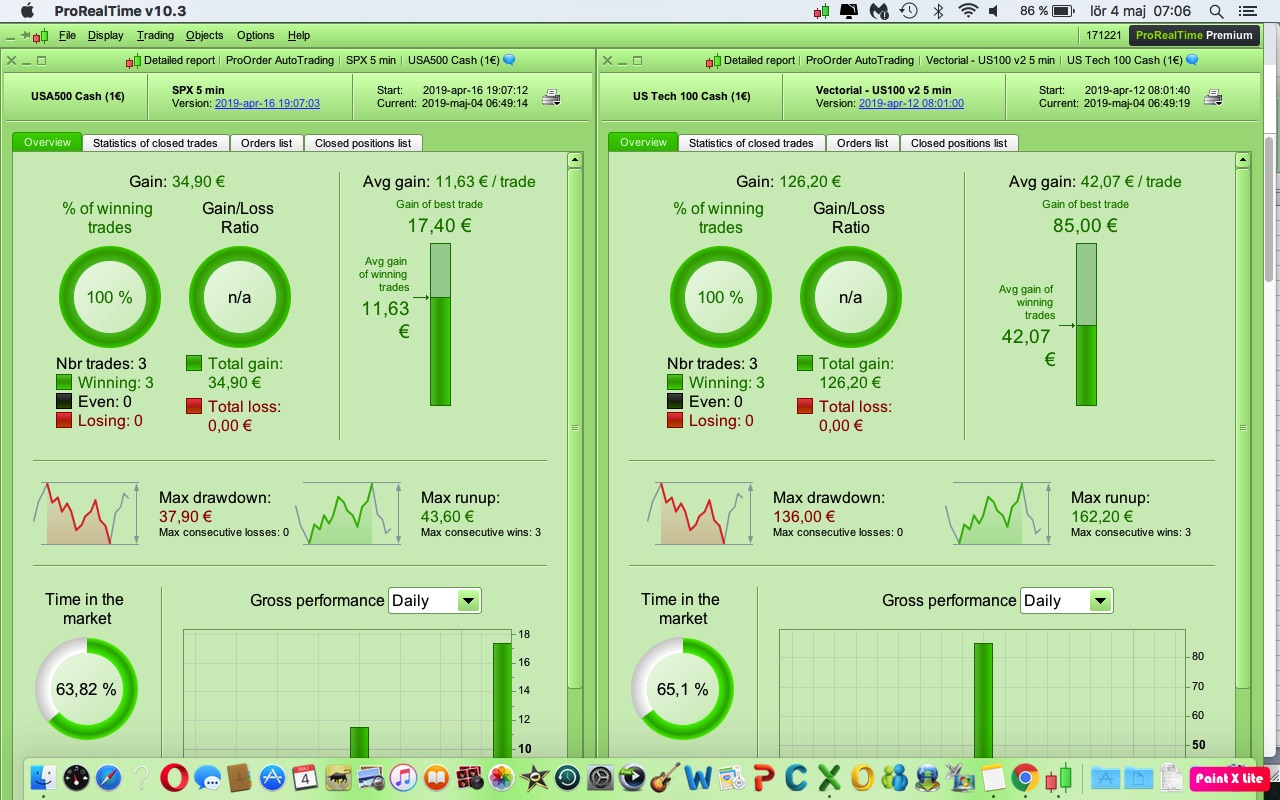This screenshot has width=1280, height=800.
Task: Click the Gain: 126,20 € text
Action: click(x=789, y=182)
